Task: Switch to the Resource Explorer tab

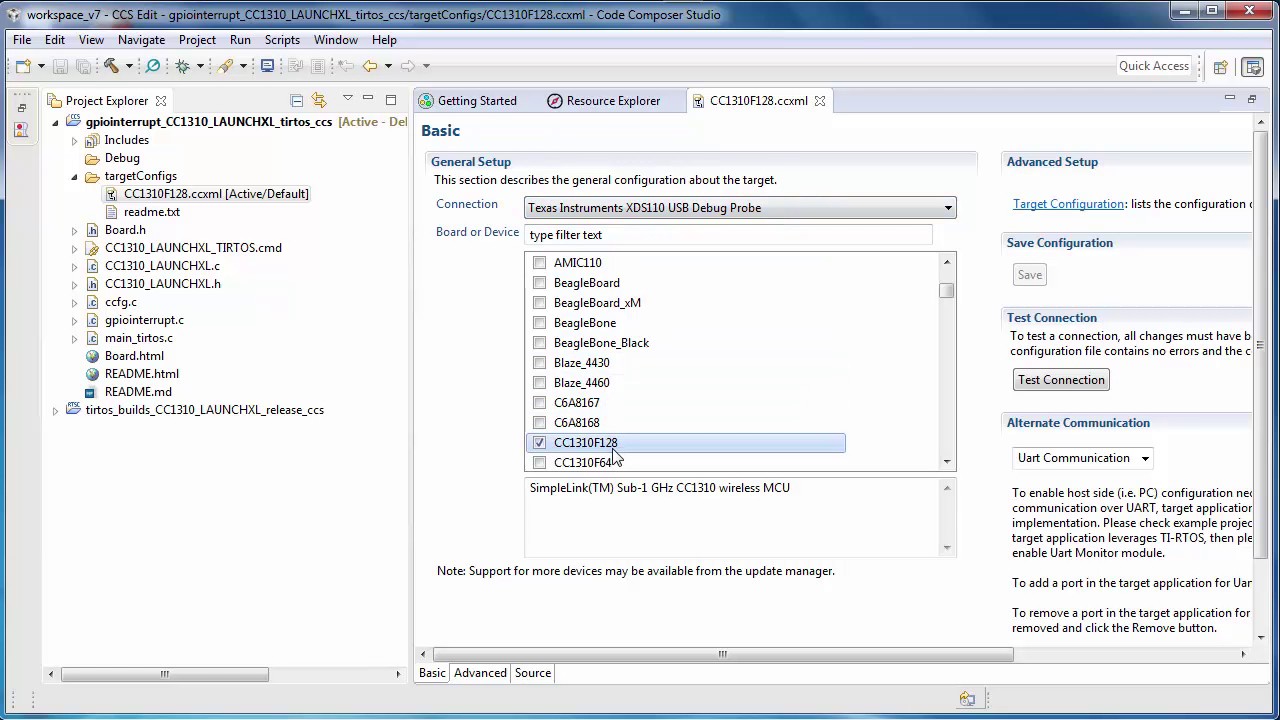Action: pyautogui.click(x=604, y=101)
